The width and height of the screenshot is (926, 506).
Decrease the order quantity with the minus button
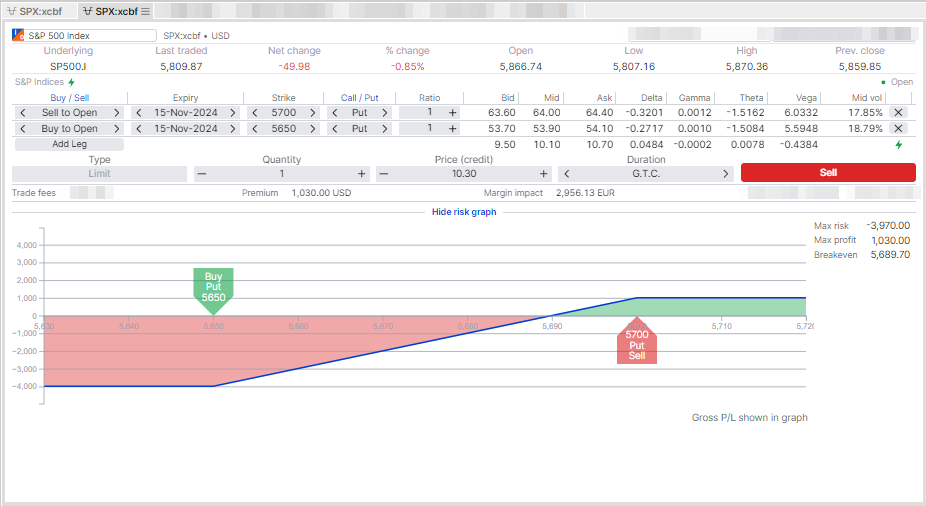202,174
